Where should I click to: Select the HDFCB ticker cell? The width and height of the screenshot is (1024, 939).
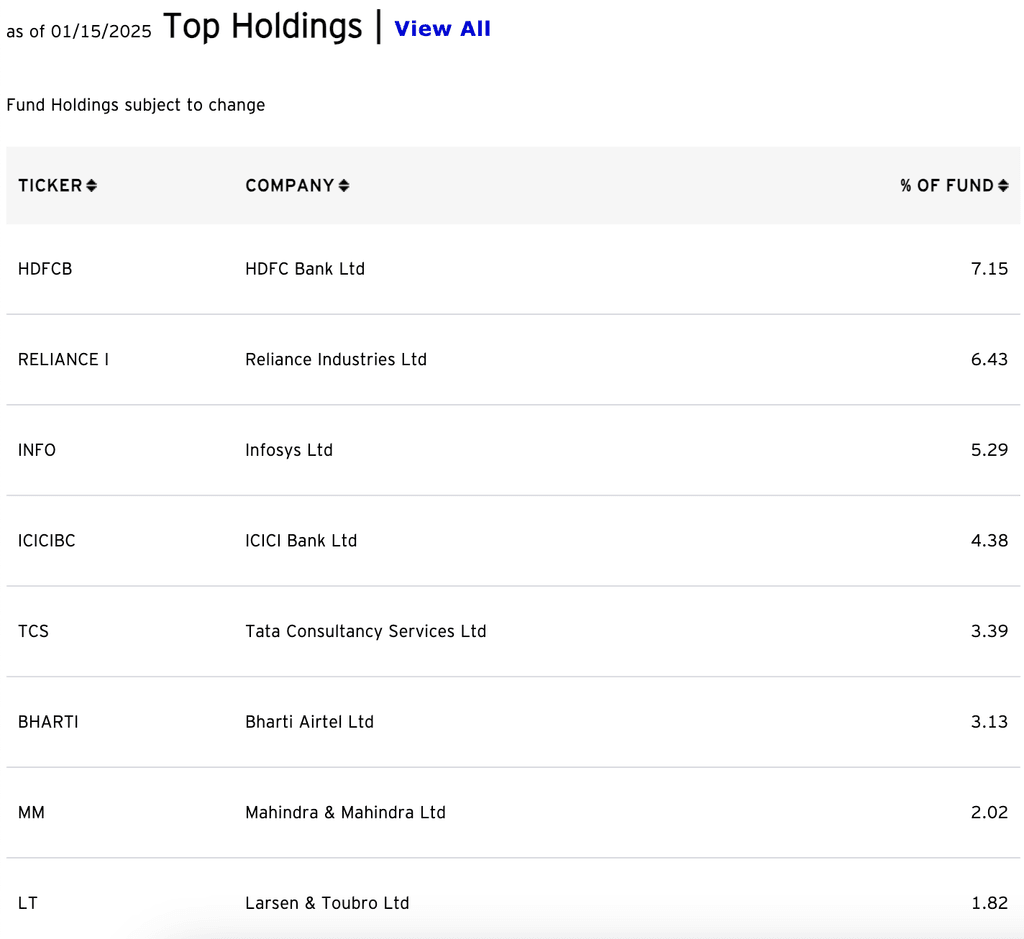(x=45, y=269)
